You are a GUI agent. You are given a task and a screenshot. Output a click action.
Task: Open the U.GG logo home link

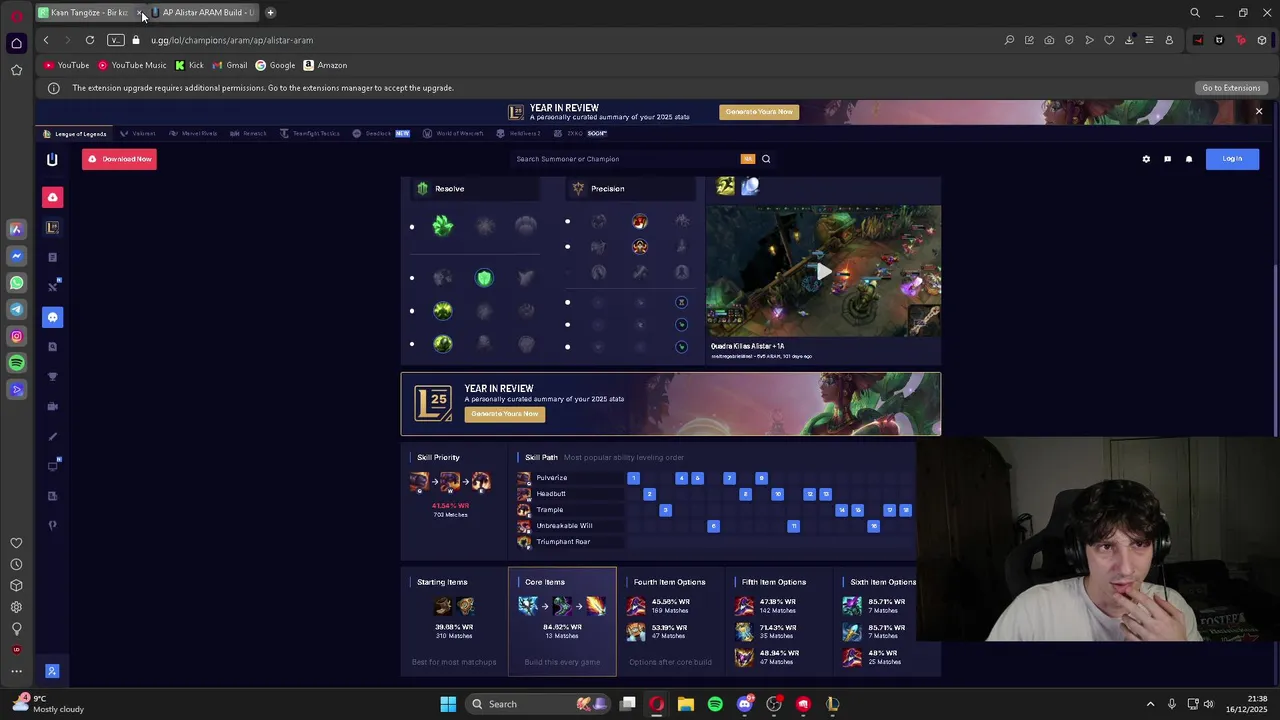point(52,159)
